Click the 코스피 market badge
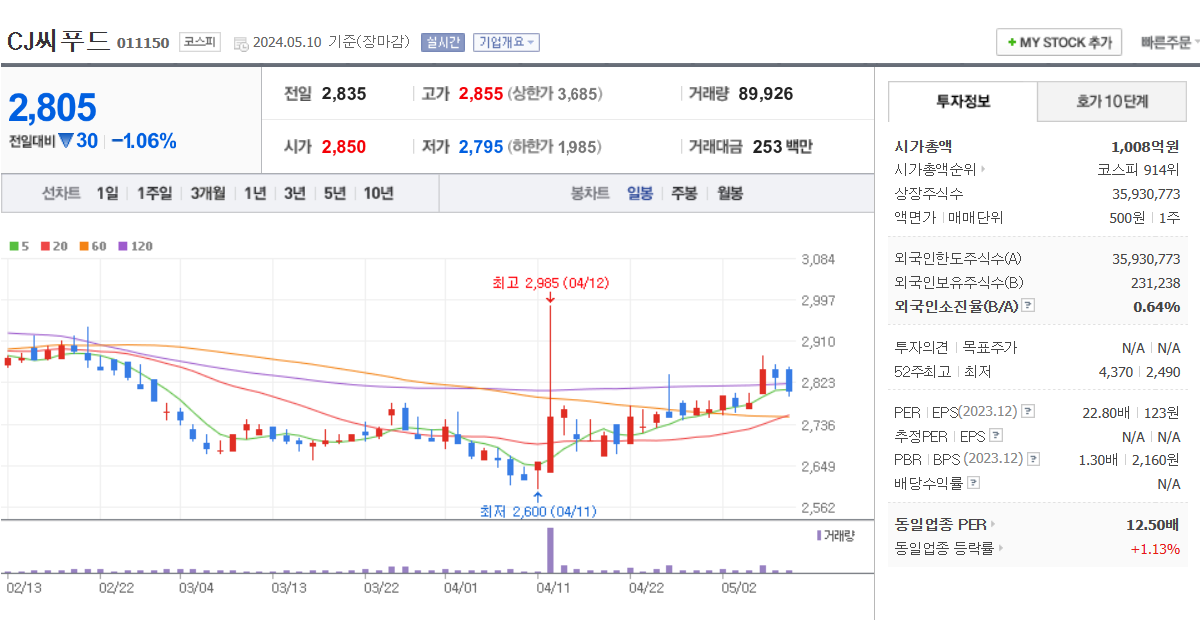1200x620 pixels. pyautogui.click(x=199, y=42)
